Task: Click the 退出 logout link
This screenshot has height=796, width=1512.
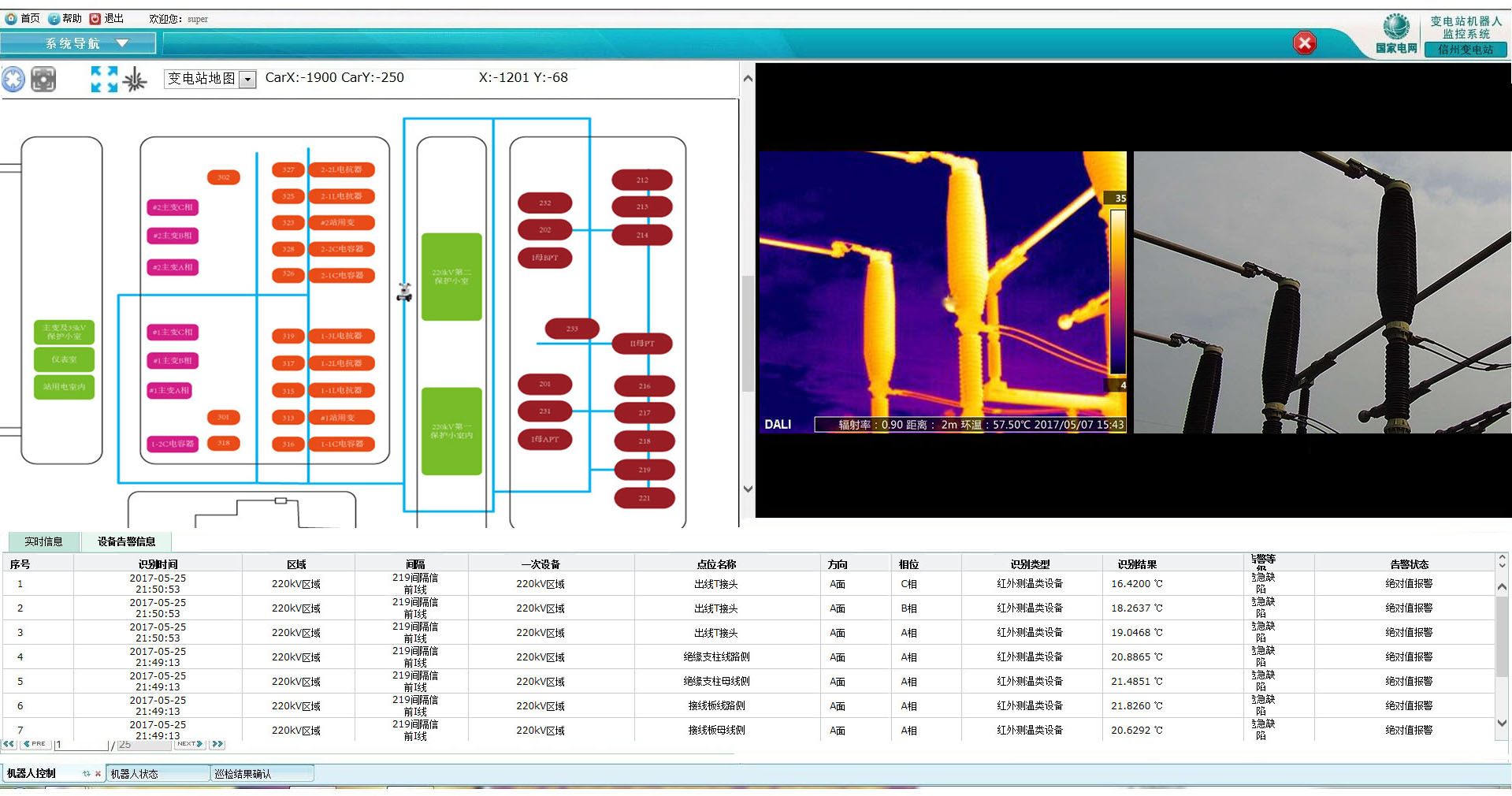Action: (x=107, y=18)
